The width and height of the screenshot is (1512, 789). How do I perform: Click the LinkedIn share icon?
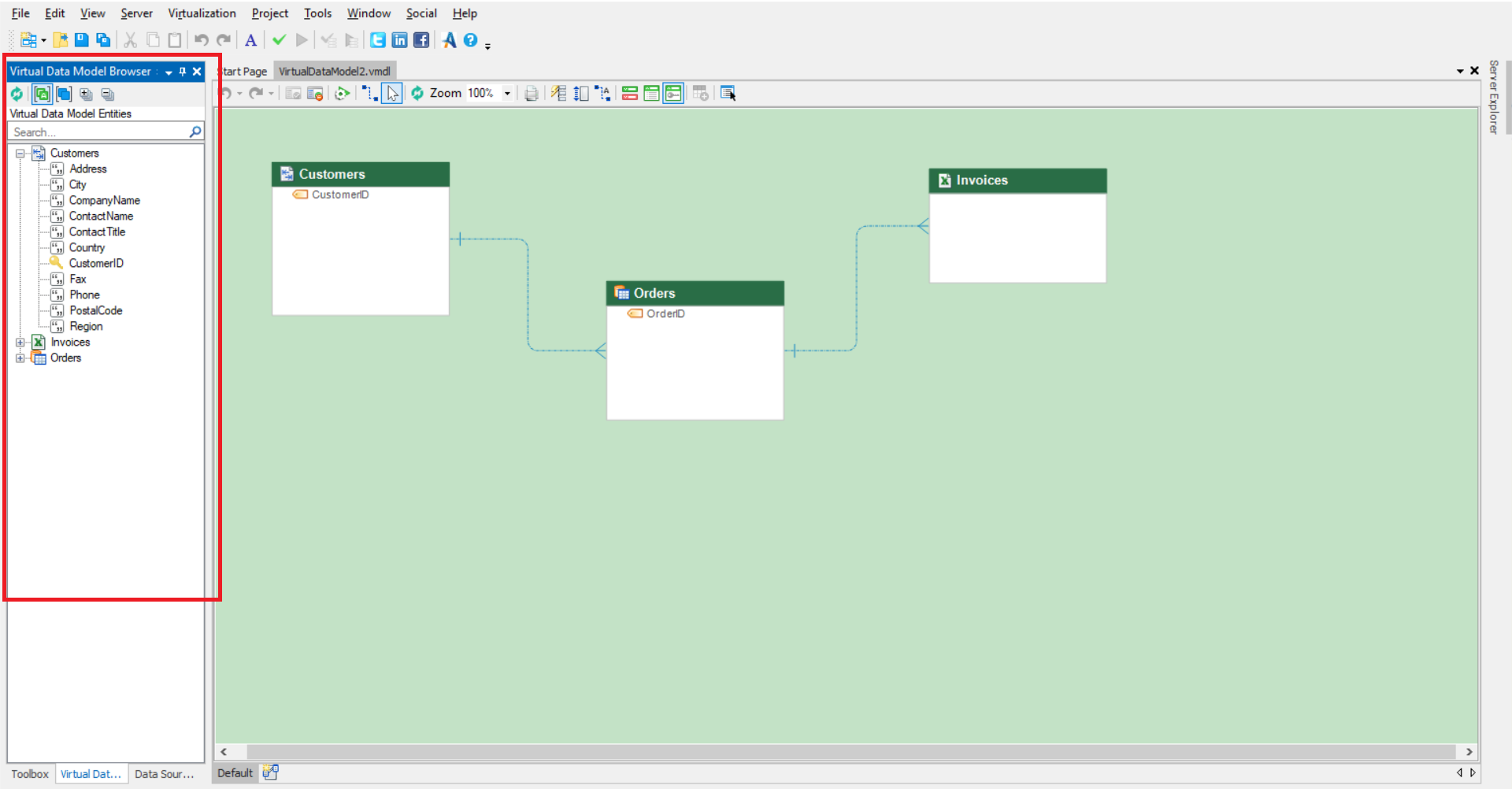400,40
